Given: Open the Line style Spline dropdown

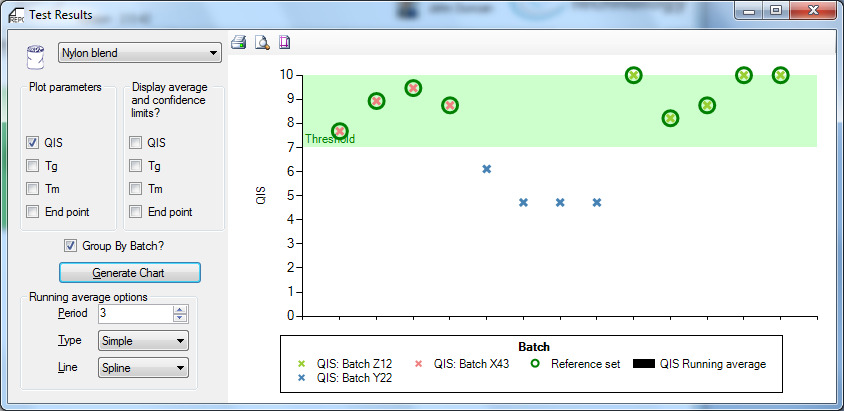Looking at the screenshot, I should point(143,368).
